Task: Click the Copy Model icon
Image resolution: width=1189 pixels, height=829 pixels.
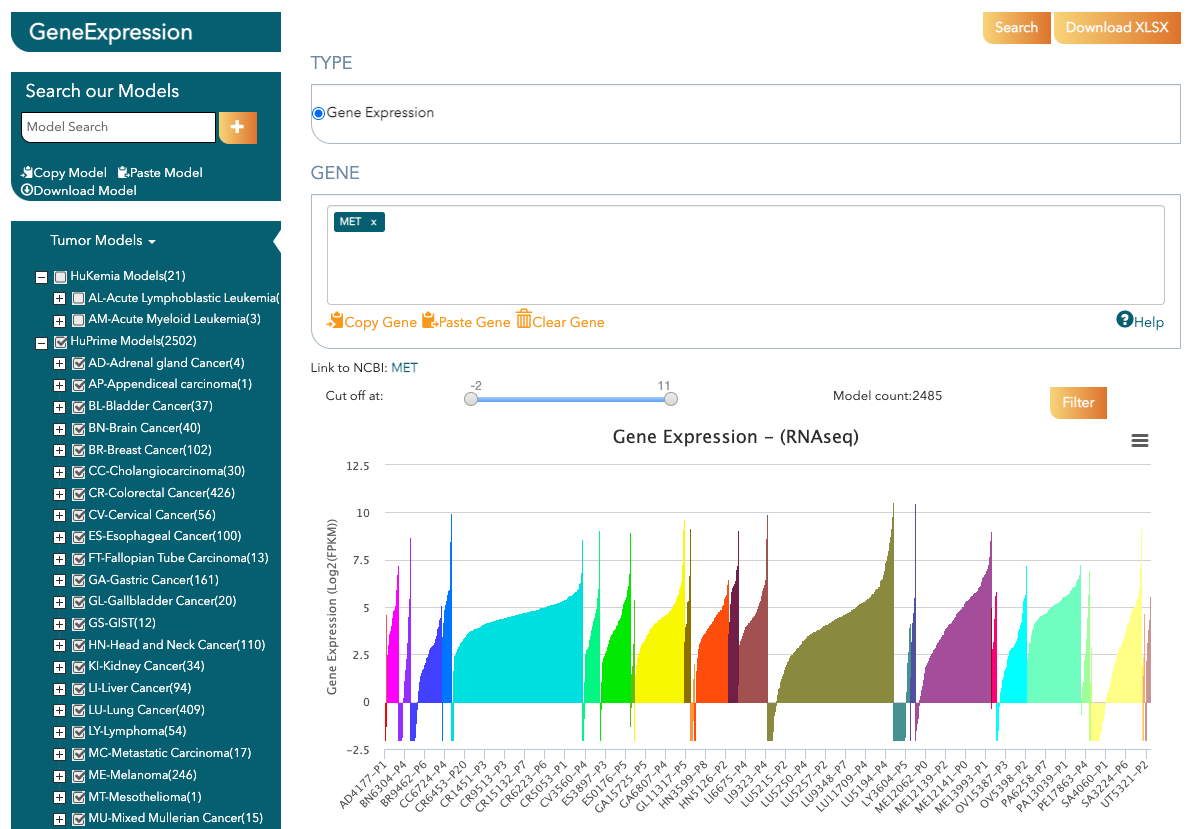Action: [x=27, y=173]
